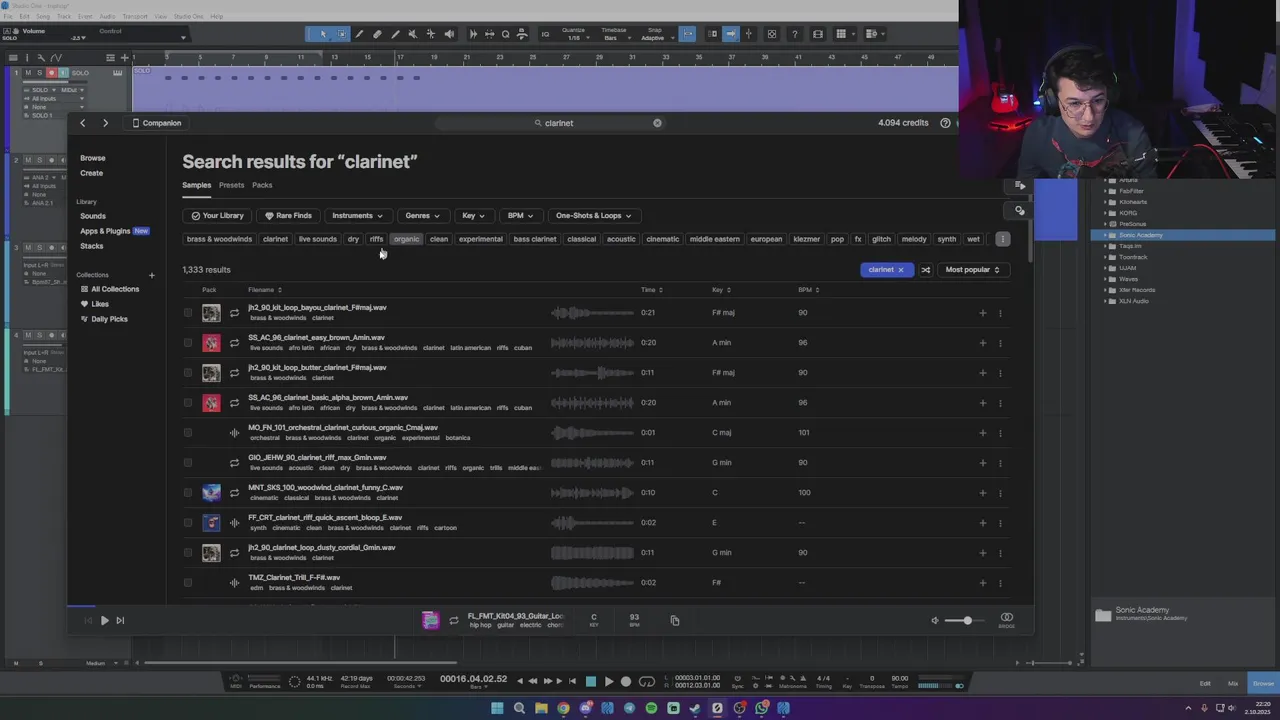The width and height of the screenshot is (1280, 720).
Task: Open All Collections
Action: (x=110, y=289)
